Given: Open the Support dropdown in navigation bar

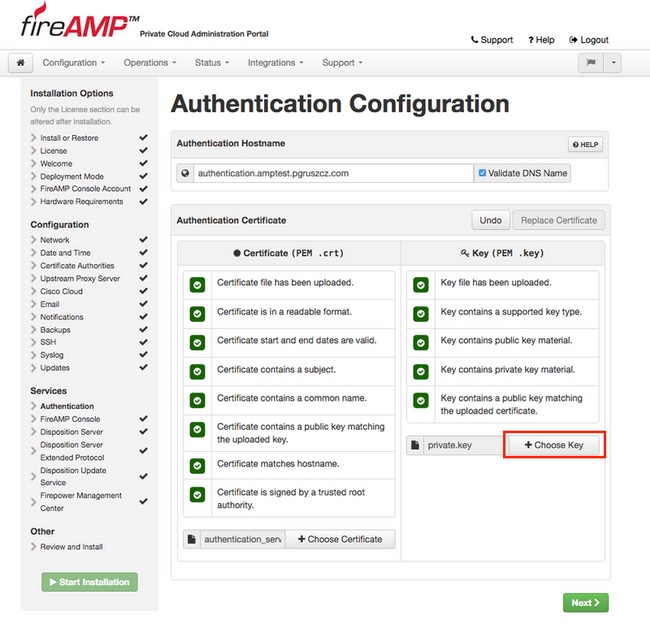Looking at the screenshot, I should point(342,63).
